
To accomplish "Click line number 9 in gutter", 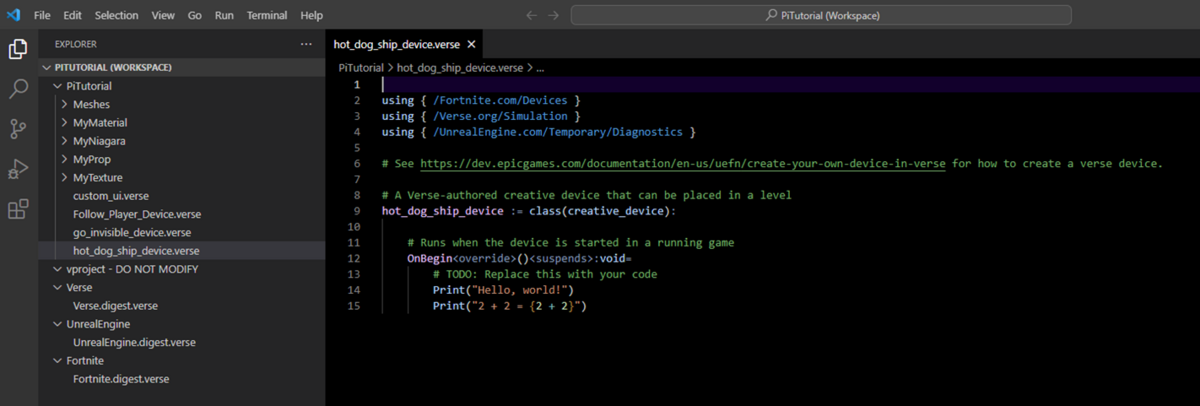I will click(x=357, y=211).
